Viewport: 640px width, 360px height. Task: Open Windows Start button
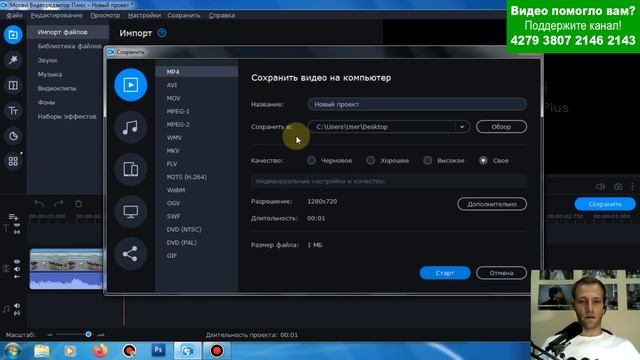click(x=12, y=351)
